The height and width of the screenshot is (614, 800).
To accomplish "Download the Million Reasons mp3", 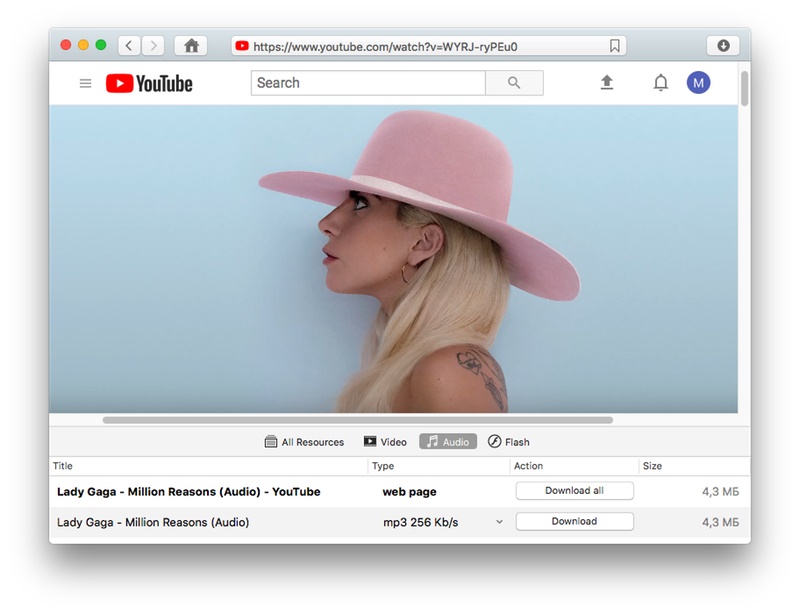I will click(x=574, y=522).
